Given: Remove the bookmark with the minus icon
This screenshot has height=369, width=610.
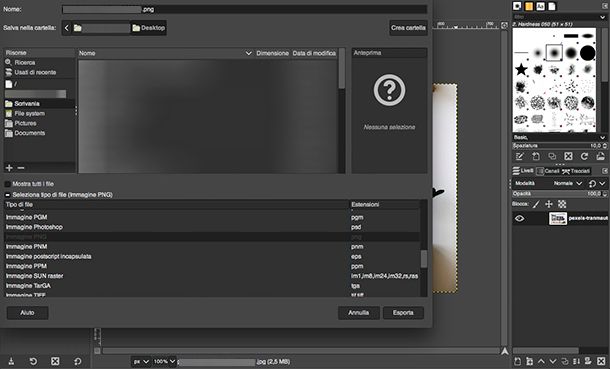Looking at the screenshot, I should tap(21, 168).
